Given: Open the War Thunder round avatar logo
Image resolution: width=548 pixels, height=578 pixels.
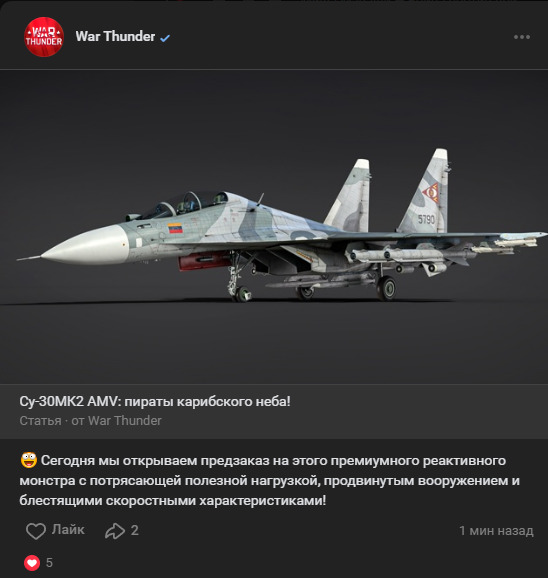Looking at the screenshot, I should coord(44,37).
